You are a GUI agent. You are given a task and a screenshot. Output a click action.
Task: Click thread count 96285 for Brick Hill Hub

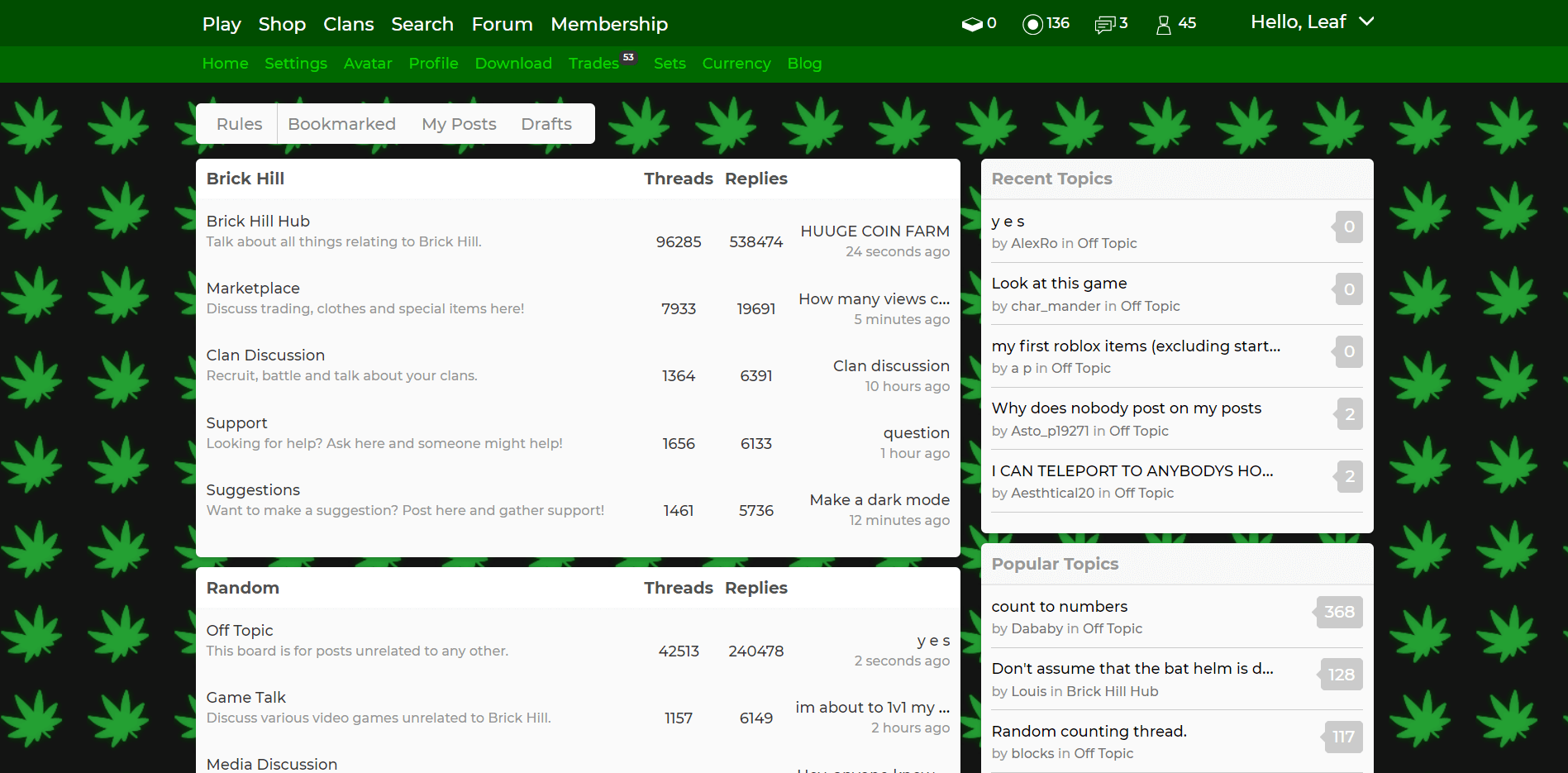679,242
